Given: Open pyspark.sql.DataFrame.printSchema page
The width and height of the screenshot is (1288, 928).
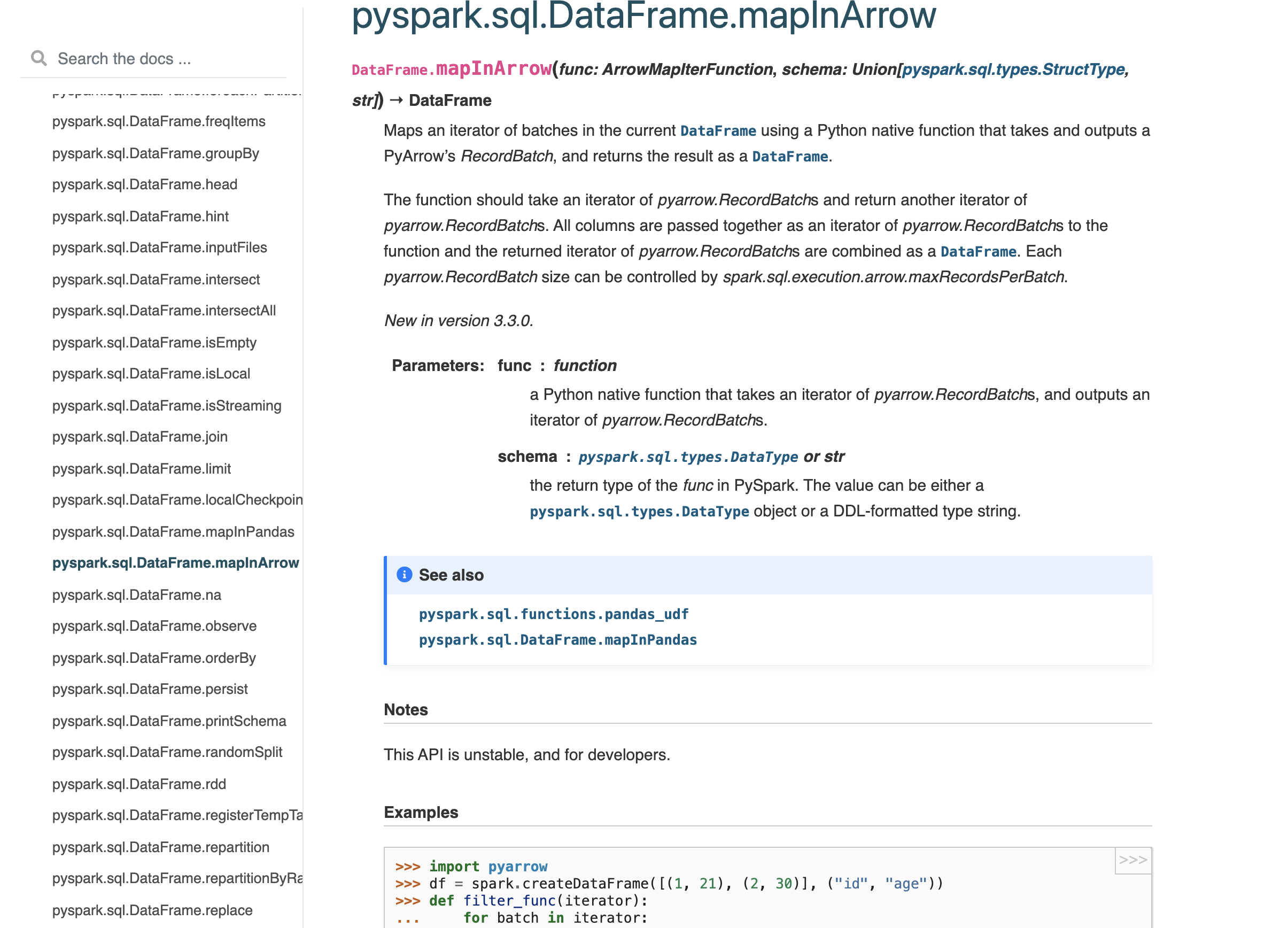Looking at the screenshot, I should point(169,721).
